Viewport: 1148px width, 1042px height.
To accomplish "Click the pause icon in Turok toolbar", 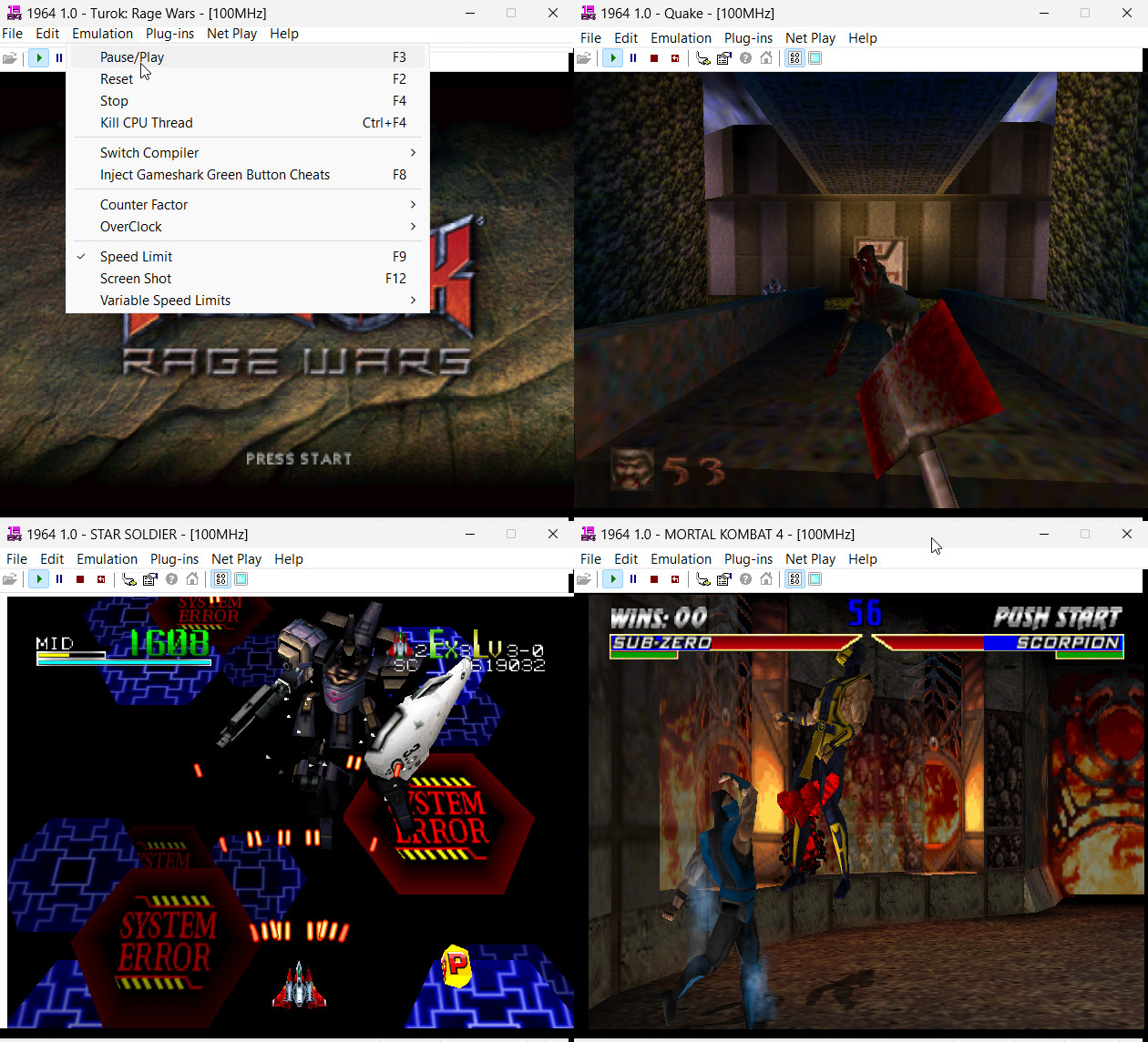I will click(59, 58).
